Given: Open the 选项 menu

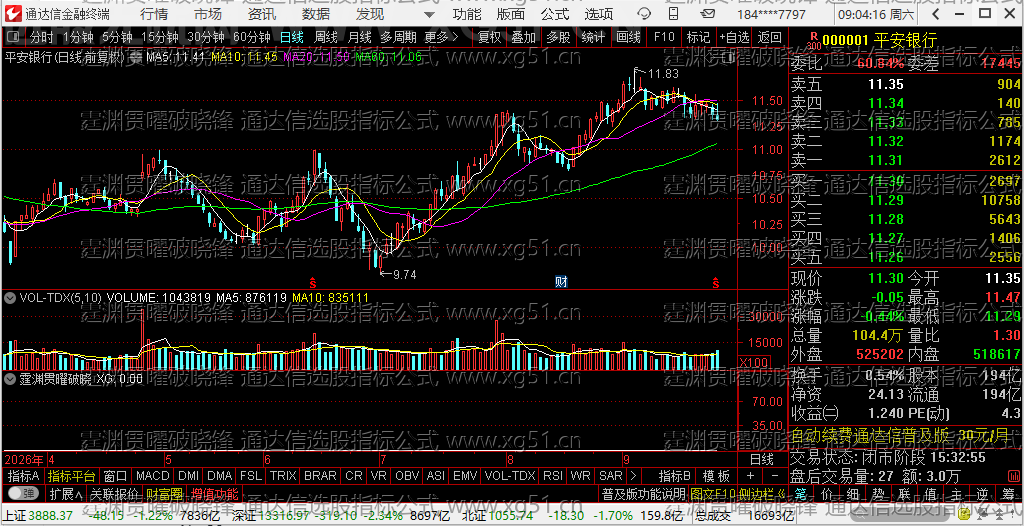Looking at the screenshot, I should pyautogui.click(x=599, y=14).
